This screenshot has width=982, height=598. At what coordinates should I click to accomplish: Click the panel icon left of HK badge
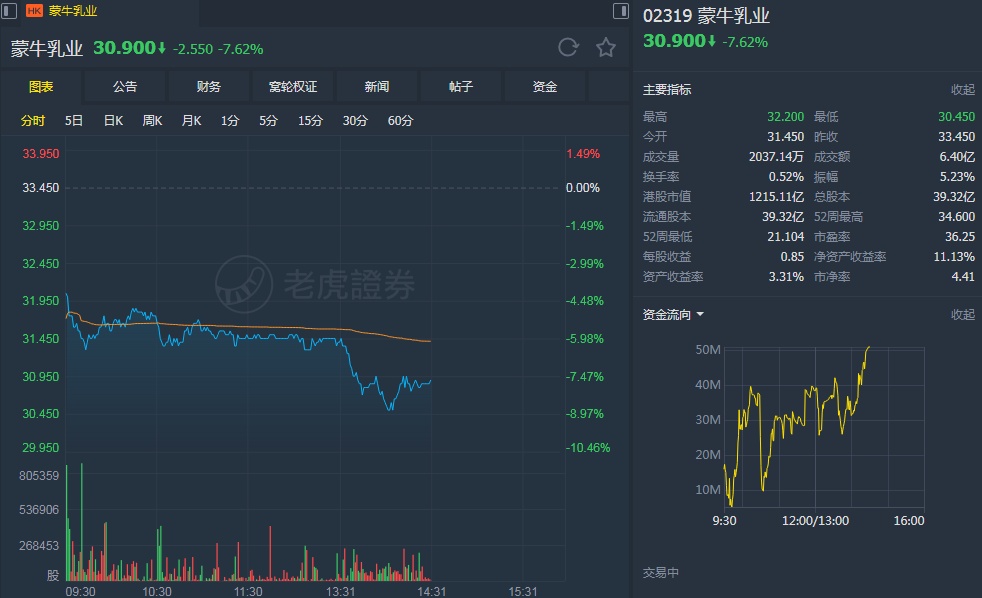tap(9, 11)
